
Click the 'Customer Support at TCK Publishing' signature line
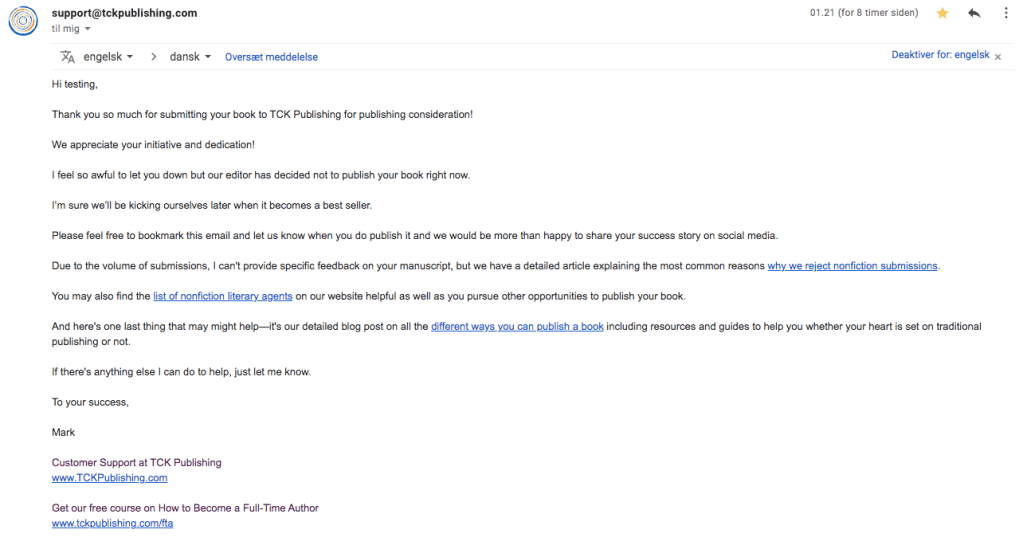[x=136, y=463]
